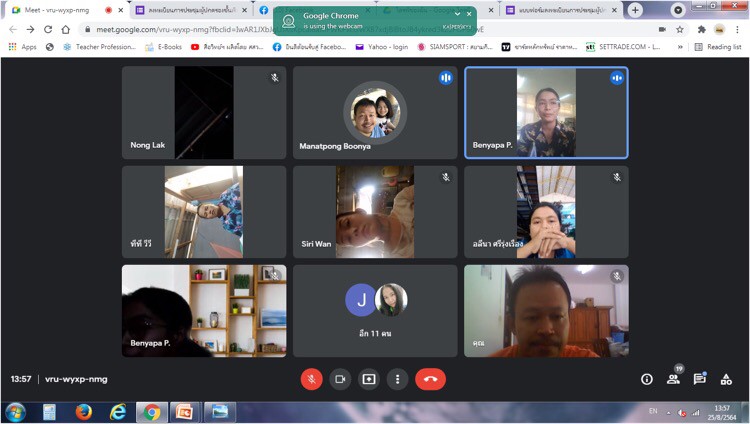The image size is (750, 424).
Task: Open chat with everyone panel
Action: pyautogui.click(x=699, y=379)
